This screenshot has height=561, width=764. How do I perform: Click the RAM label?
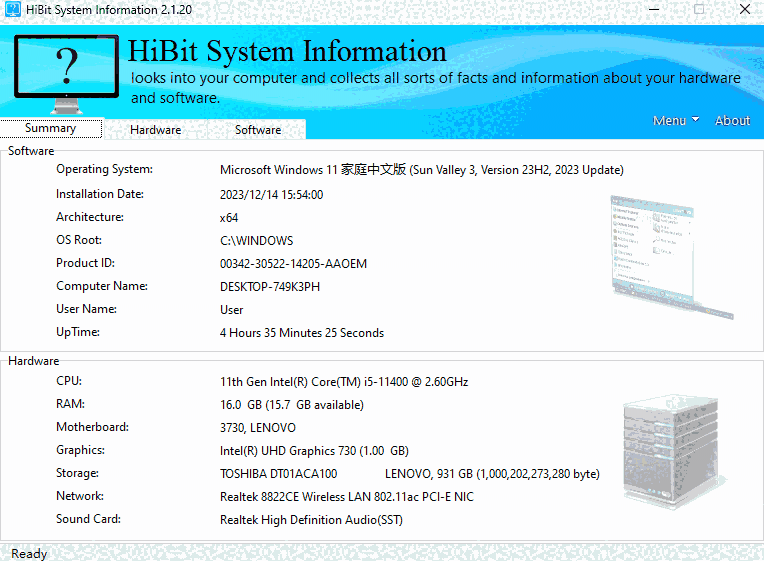70,404
